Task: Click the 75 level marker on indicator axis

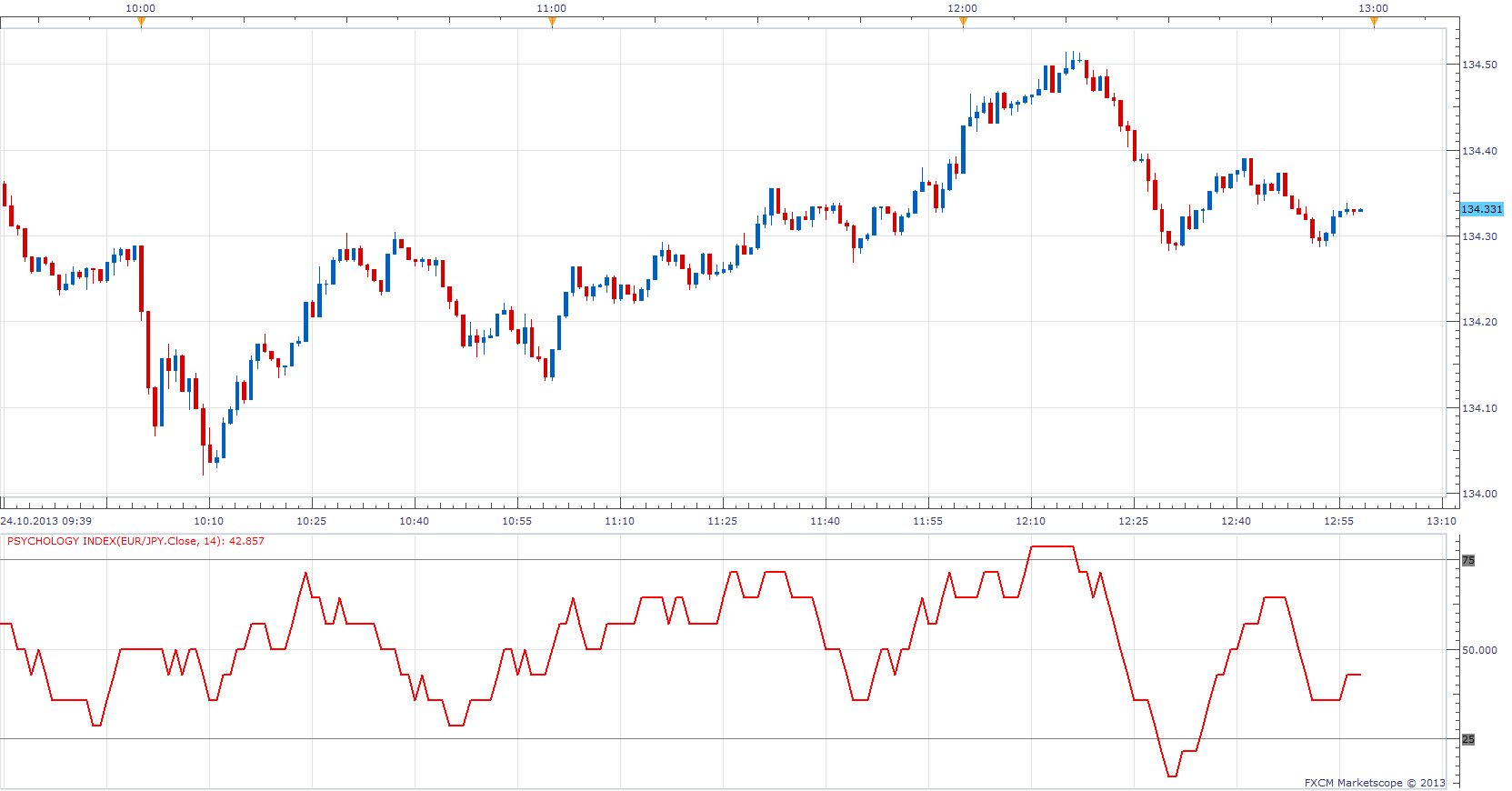Action: (x=1467, y=561)
